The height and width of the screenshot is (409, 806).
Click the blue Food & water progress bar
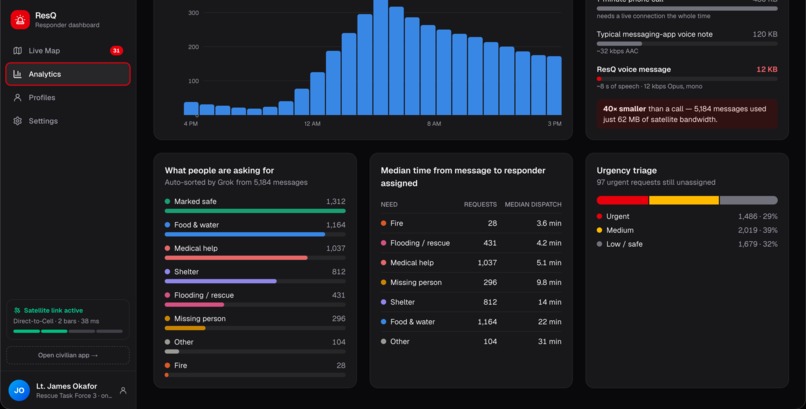coord(245,234)
